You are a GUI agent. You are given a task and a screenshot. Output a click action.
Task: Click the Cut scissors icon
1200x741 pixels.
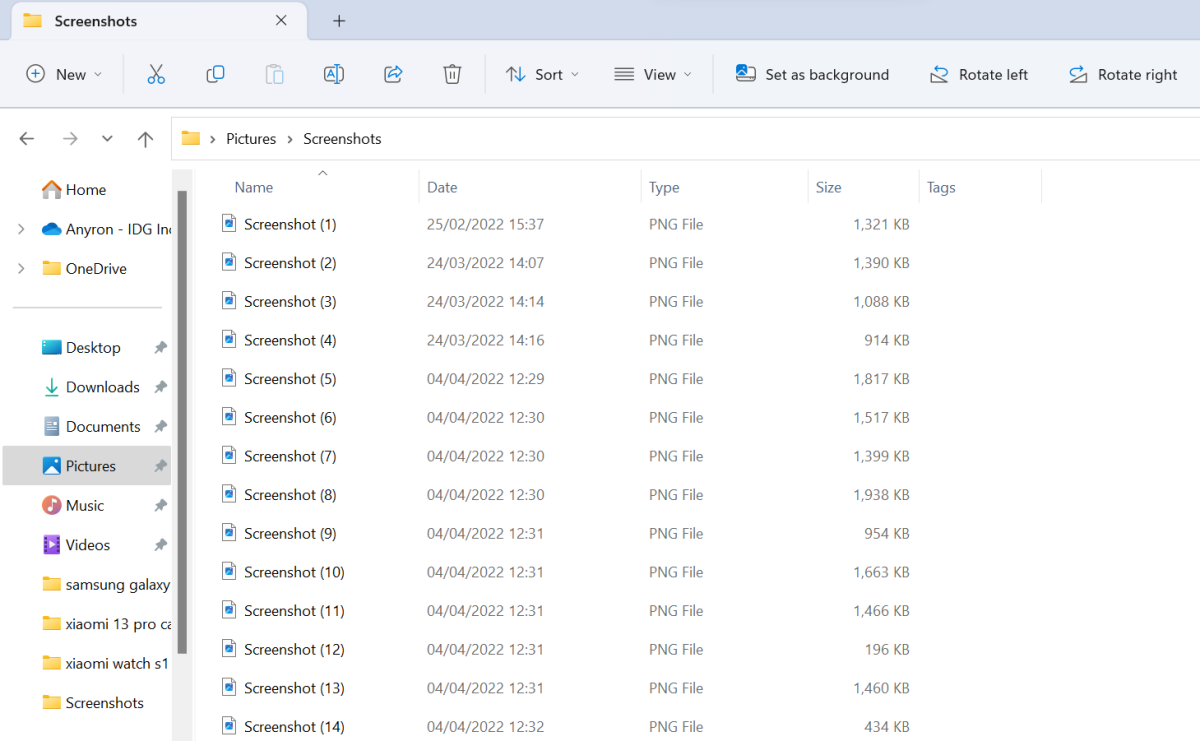pyautogui.click(x=156, y=75)
